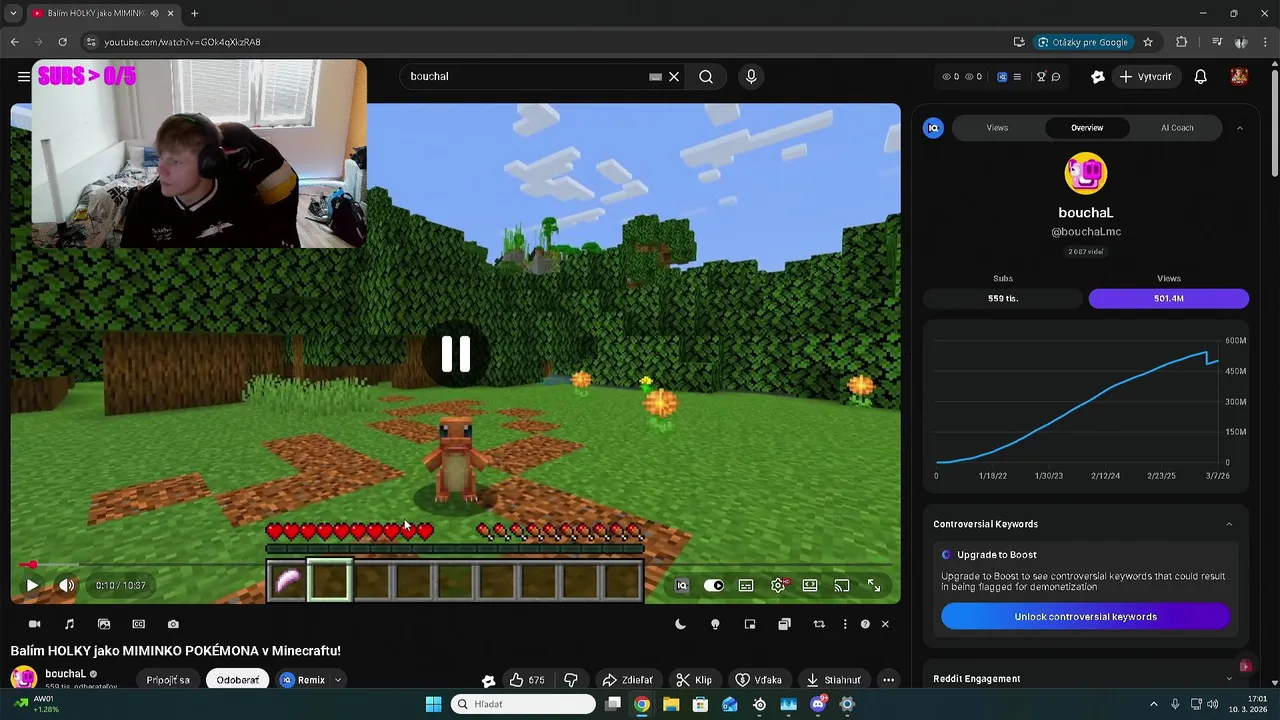
Task: Collapse the vidIQ panel with top chevron
Action: (x=1239, y=128)
